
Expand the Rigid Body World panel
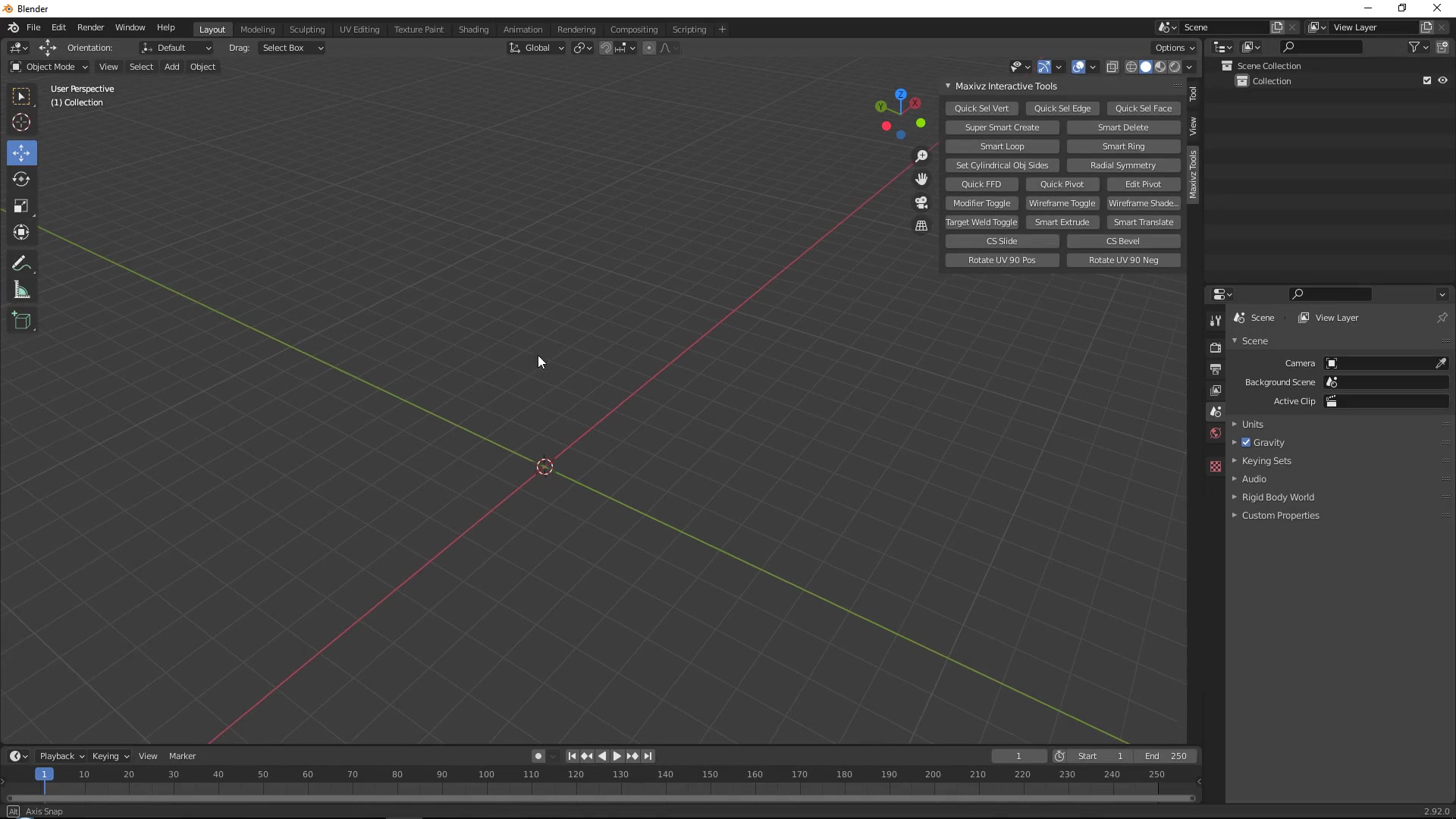click(x=1278, y=497)
